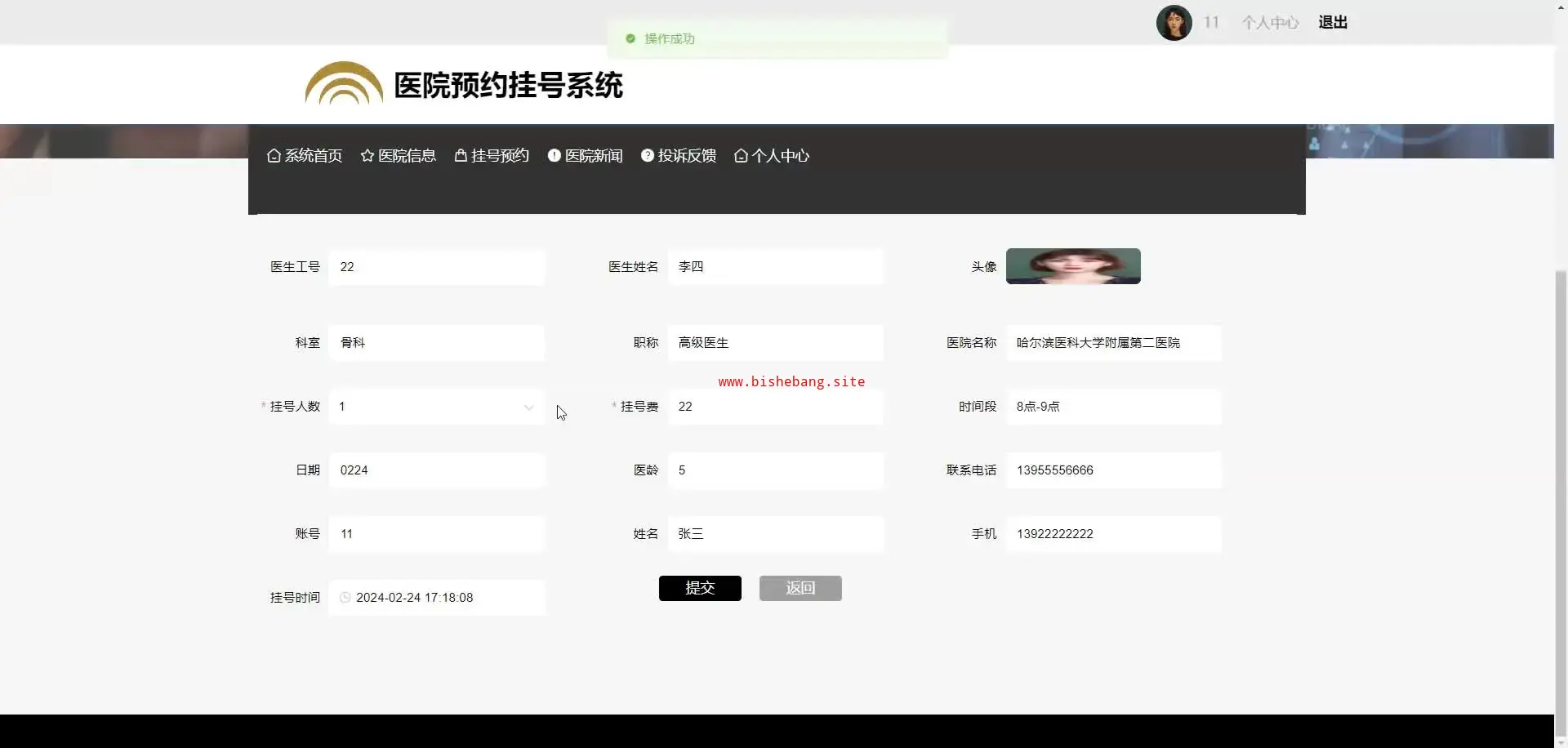Open the 投诉反馈 menu item
Image resolution: width=1568 pixels, height=748 pixels.
(679, 155)
